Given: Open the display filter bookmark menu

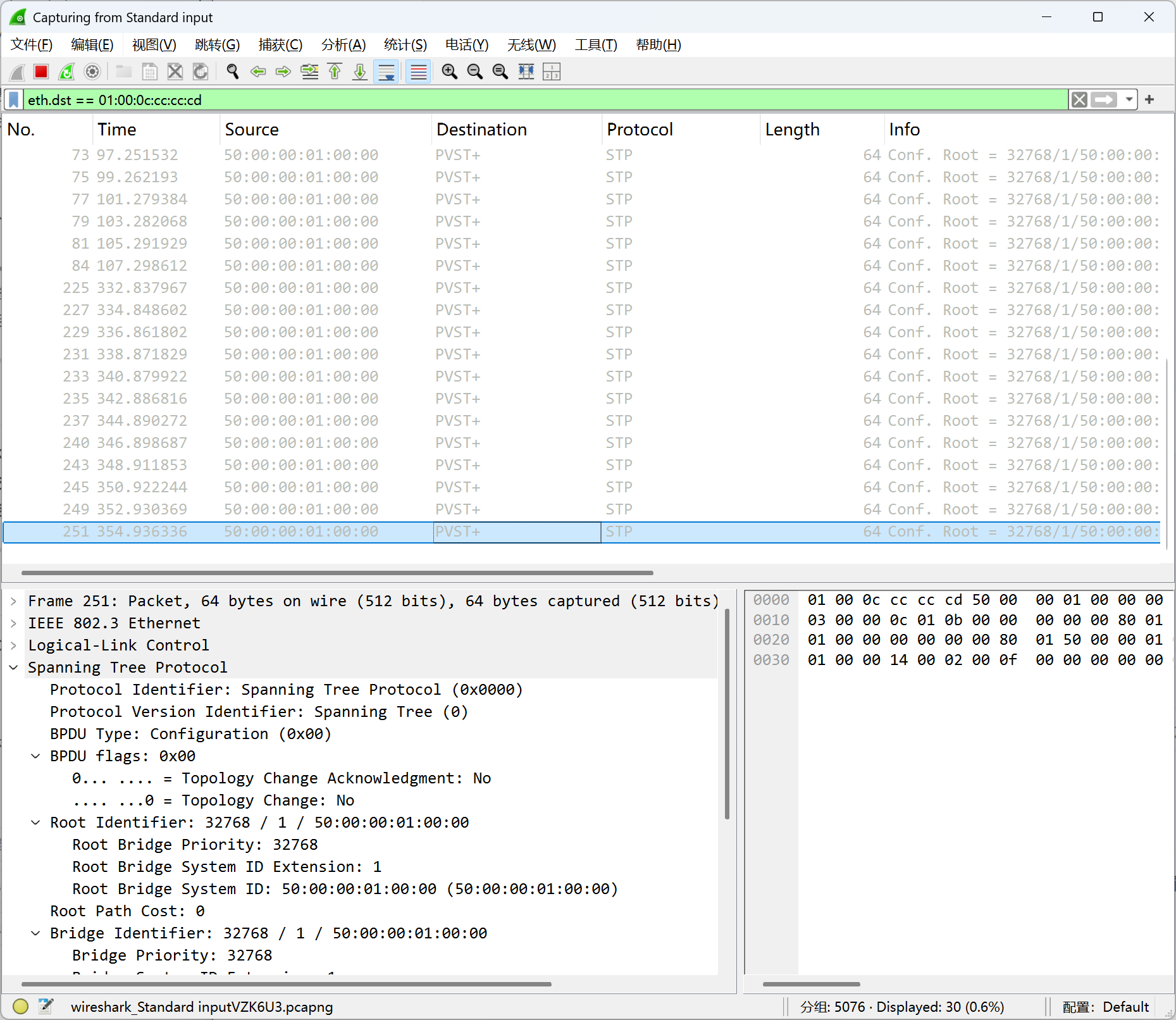Looking at the screenshot, I should (x=13, y=100).
